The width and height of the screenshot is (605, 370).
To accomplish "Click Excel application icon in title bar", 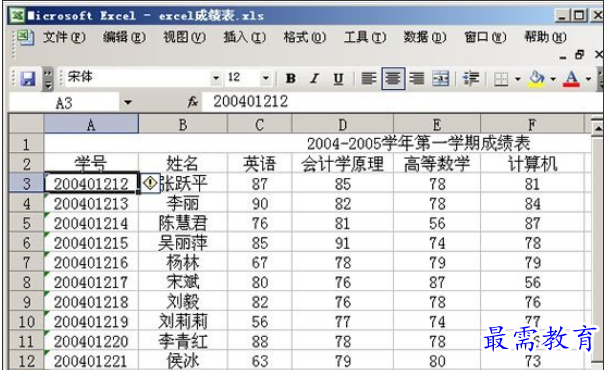I will click(x=18, y=16).
